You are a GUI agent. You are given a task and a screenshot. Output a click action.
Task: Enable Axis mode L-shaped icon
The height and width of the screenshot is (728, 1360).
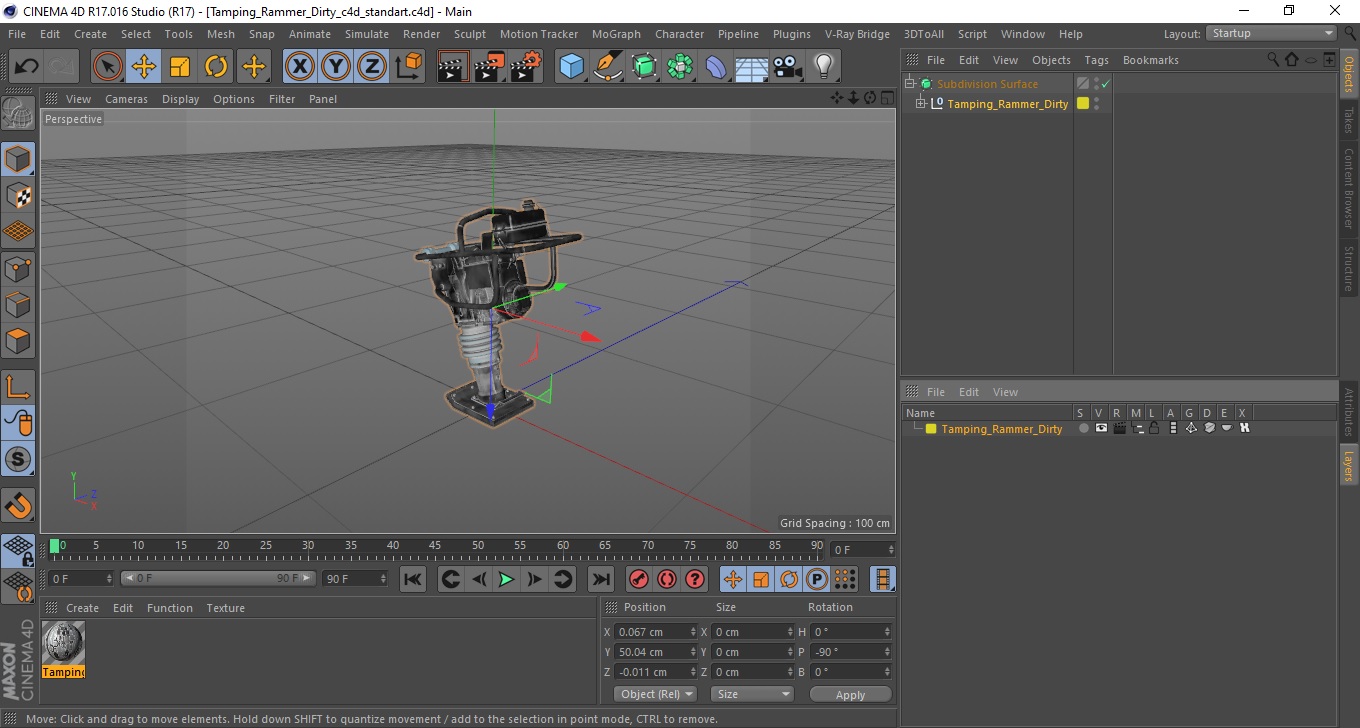[18, 387]
